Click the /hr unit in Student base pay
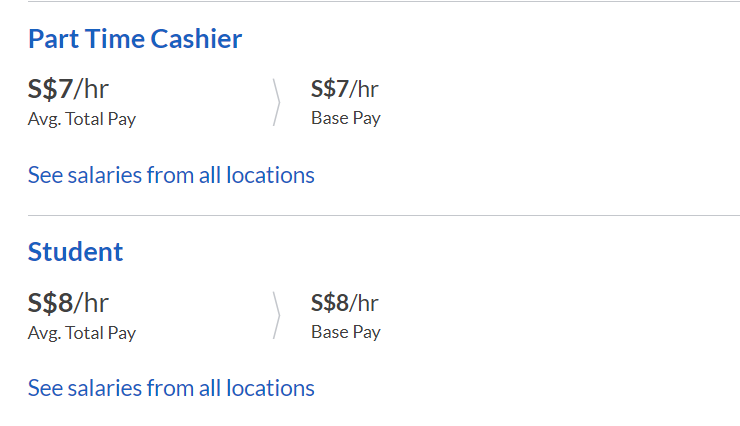 (x=364, y=303)
